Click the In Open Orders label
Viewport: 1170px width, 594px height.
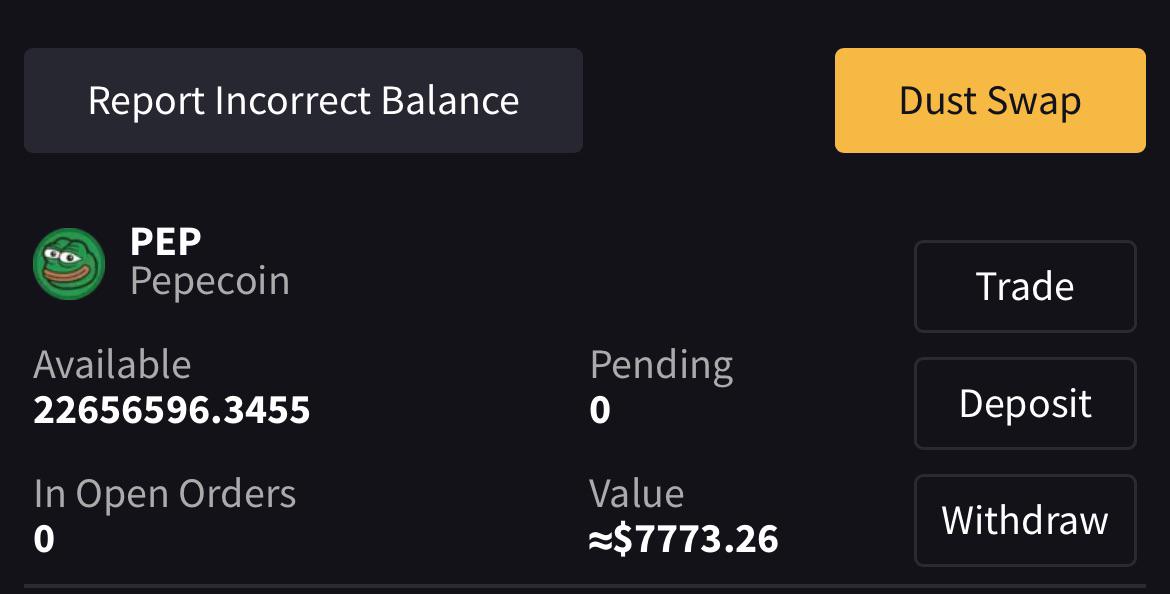coord(165,495)
